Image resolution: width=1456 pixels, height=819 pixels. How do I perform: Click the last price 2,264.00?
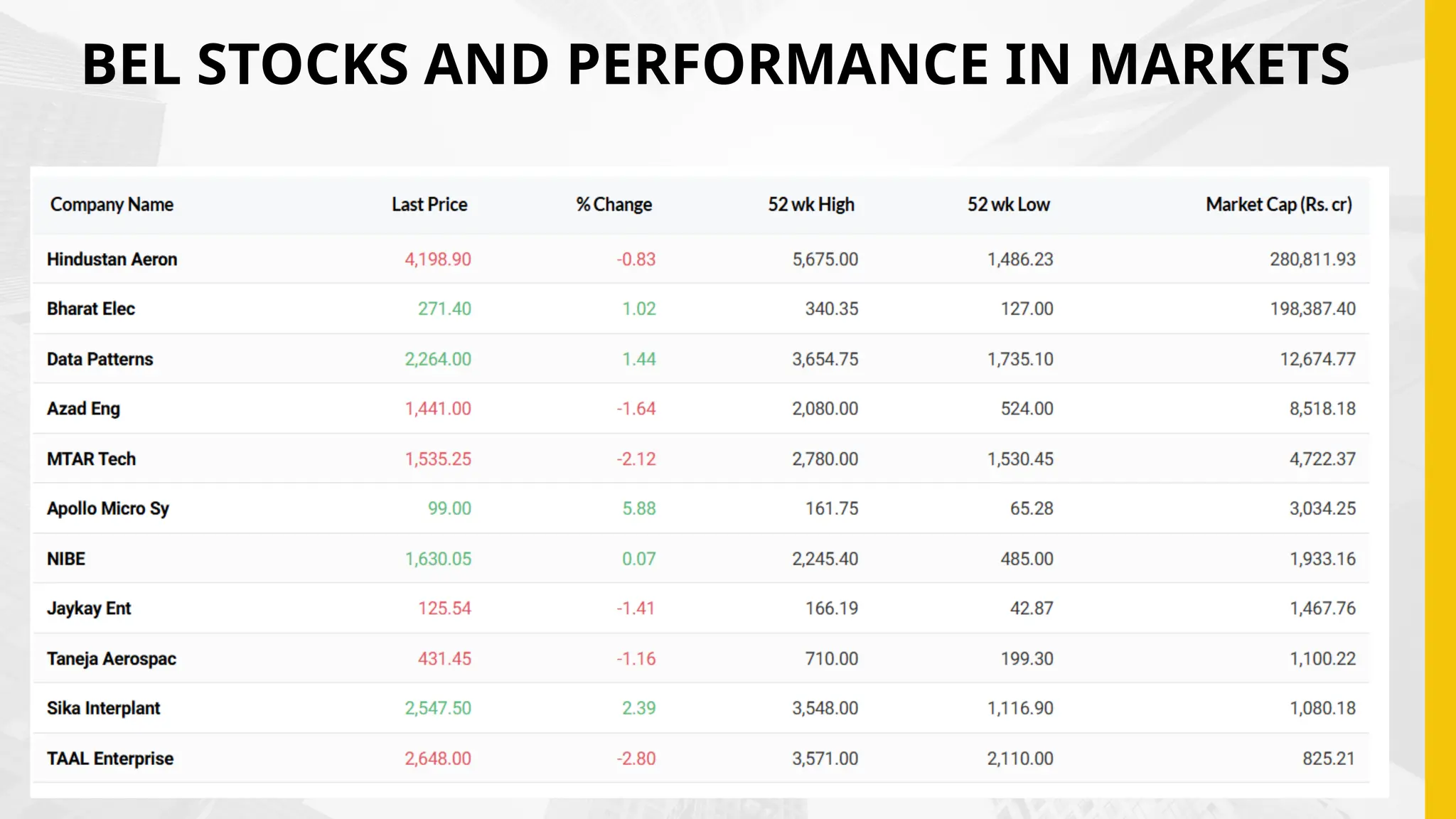point(438,359)
